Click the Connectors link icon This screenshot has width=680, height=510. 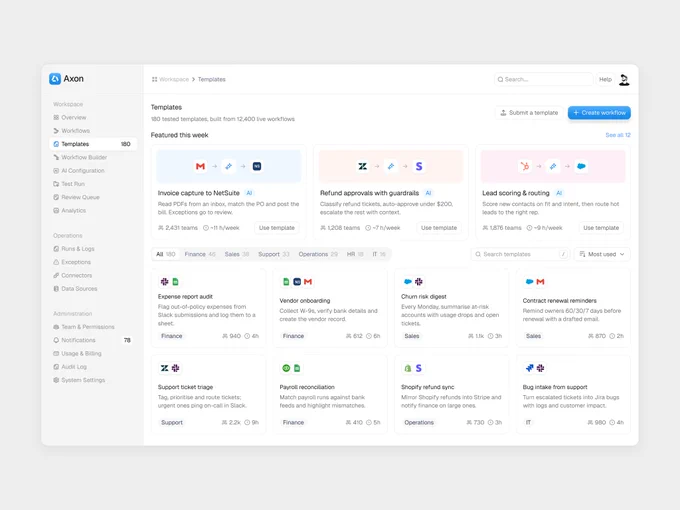[56, 275]
